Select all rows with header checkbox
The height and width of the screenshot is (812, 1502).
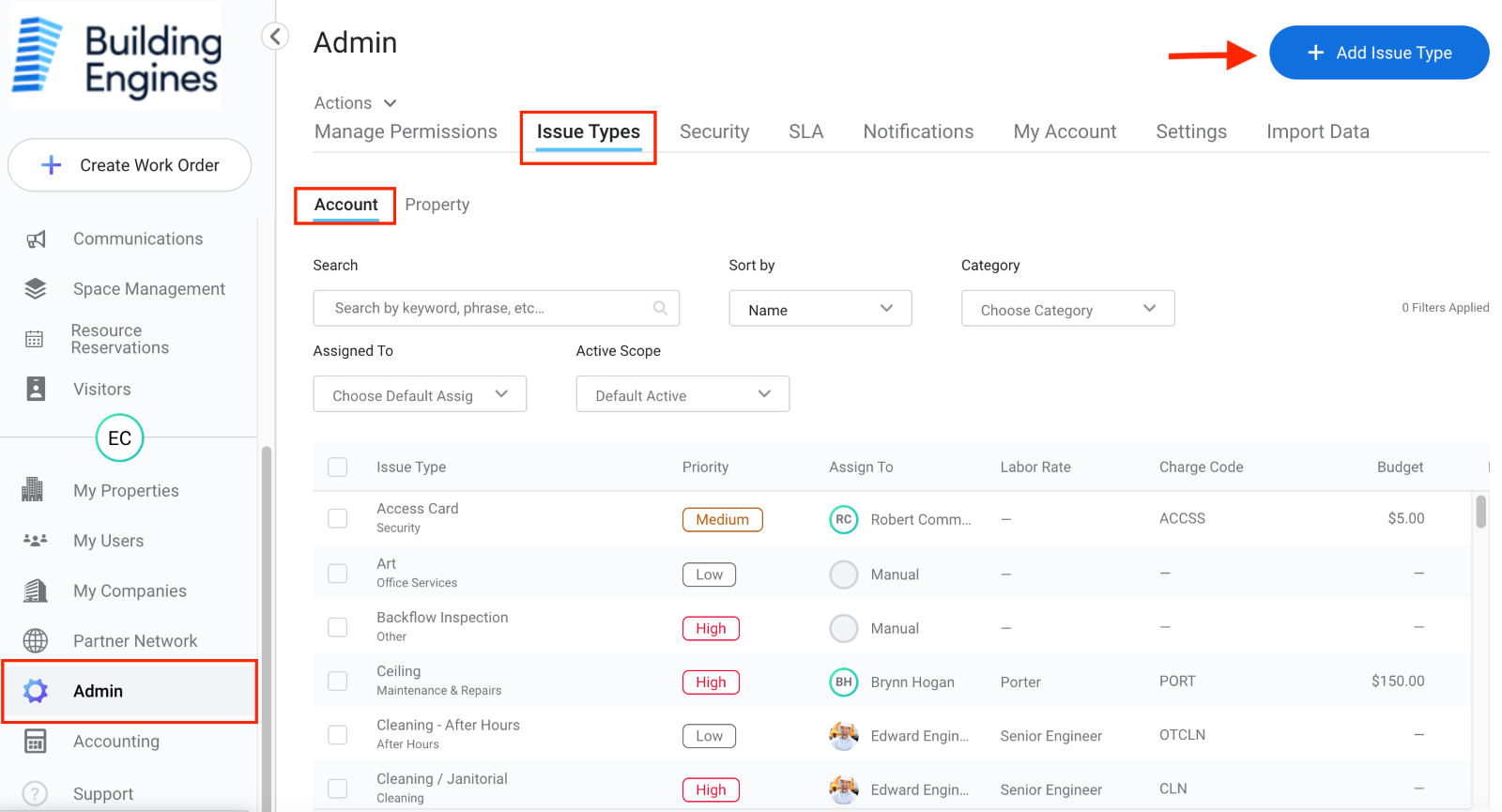tap(338, 467)
